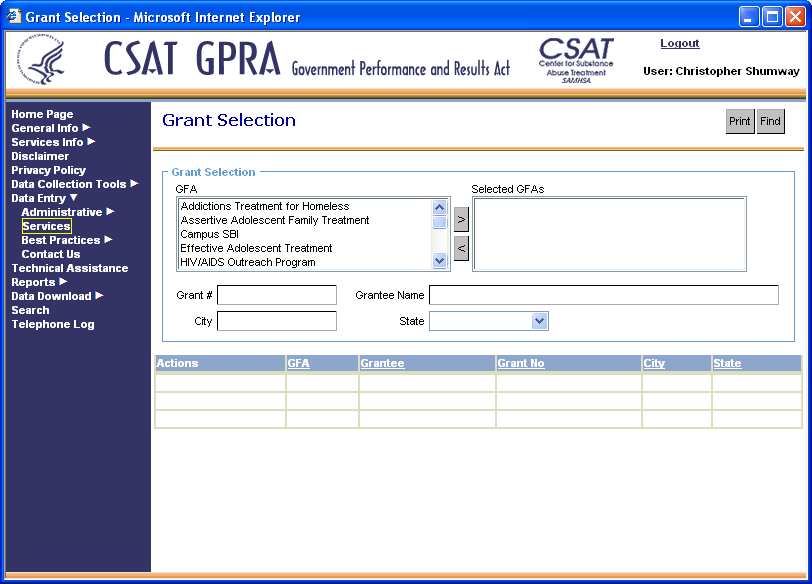The width and height of the screenshot is (812, 584).
Task: Click the Print button
Action: tap(739, 122)
